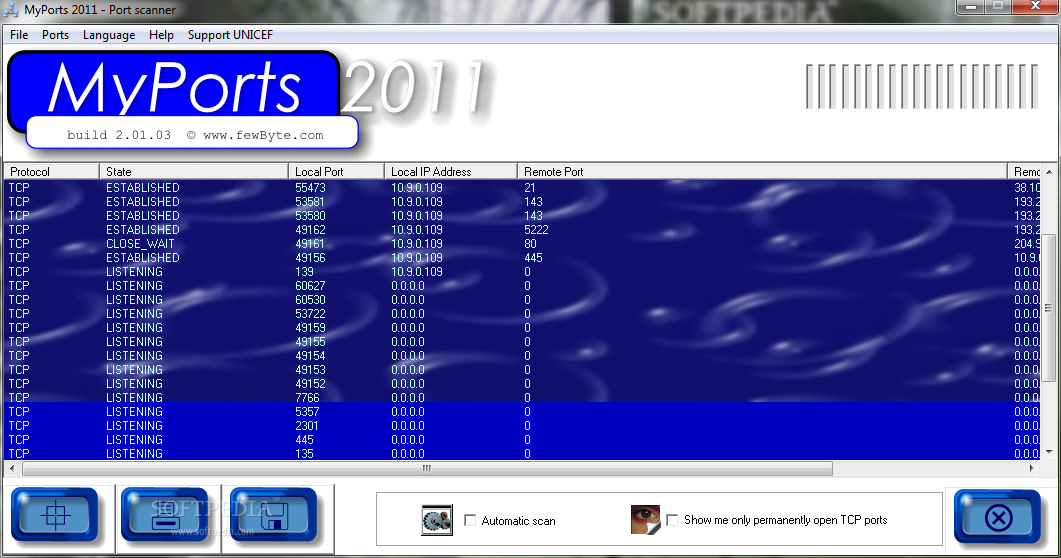Viewport: 1061px width, 558px height.
Task: Select the row with local port 55473
Action: pyautogui.click(x=522, y=187)
